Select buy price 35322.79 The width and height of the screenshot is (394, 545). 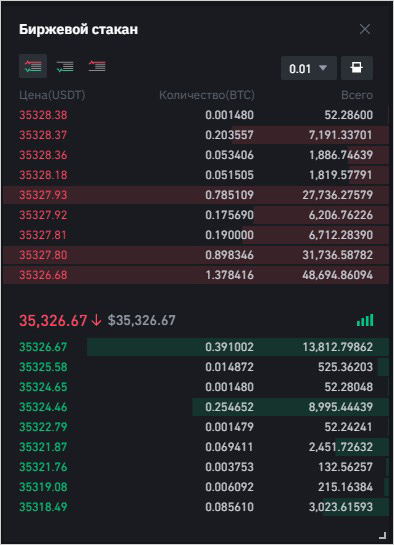point(43,427)
